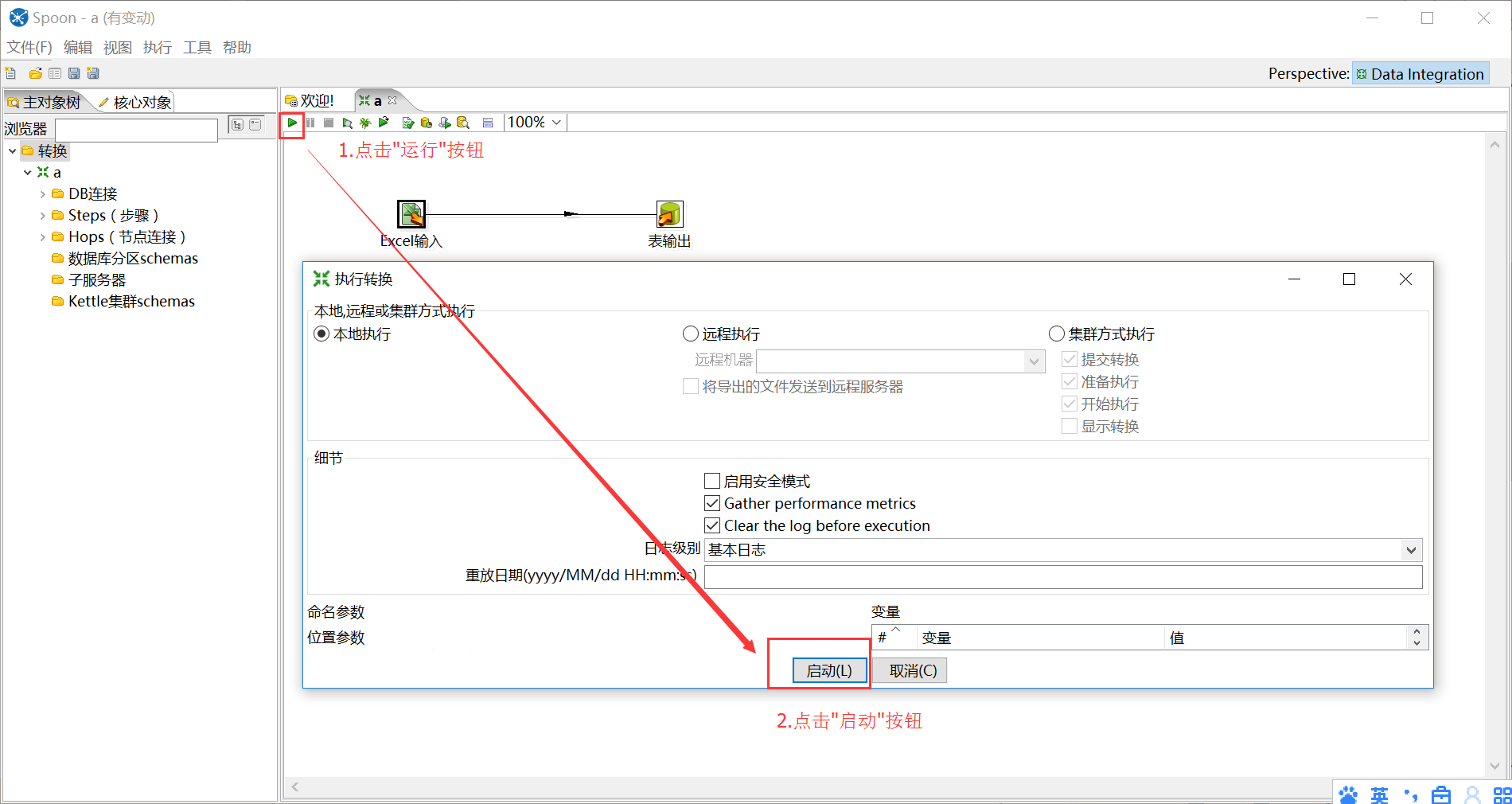The image size is (1512, 804).
Task: Click the Preview transformation icon
Action: tap(348, 123)
